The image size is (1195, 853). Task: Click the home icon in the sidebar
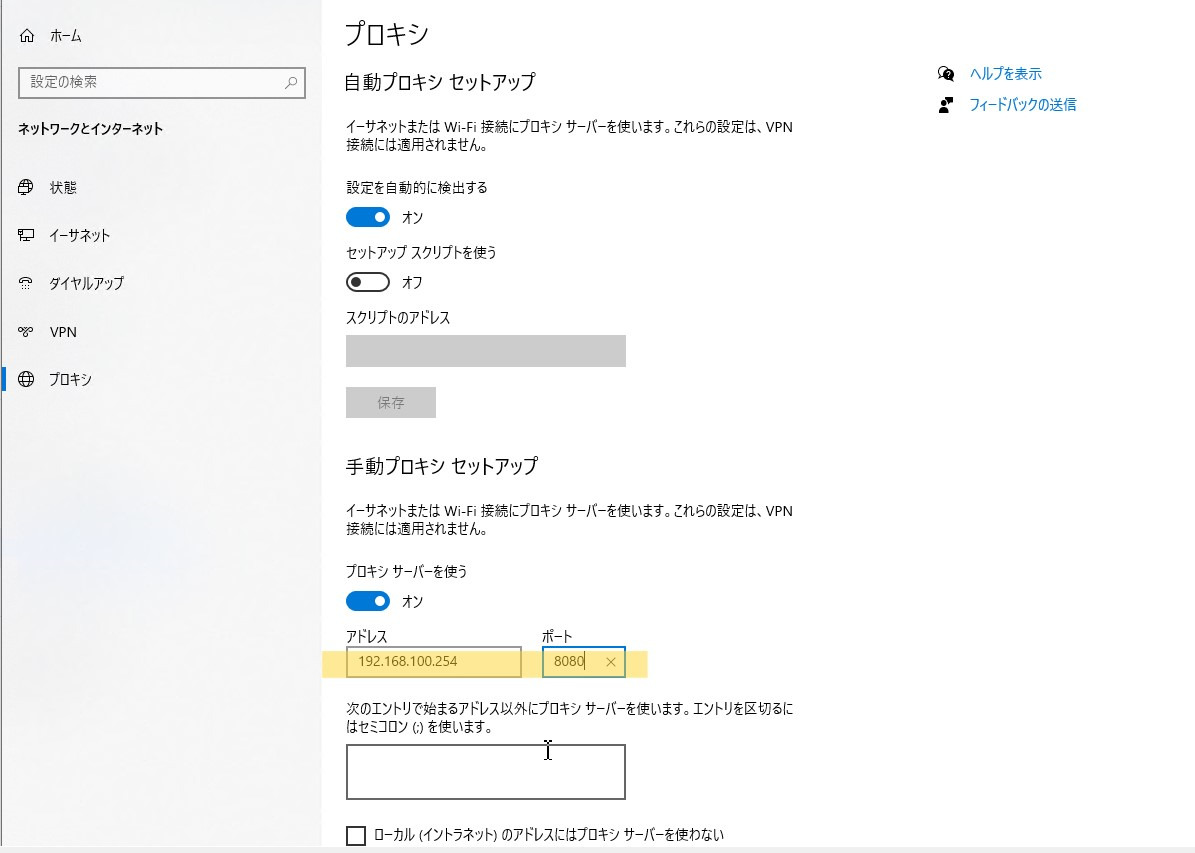click(x=27, y=36)
